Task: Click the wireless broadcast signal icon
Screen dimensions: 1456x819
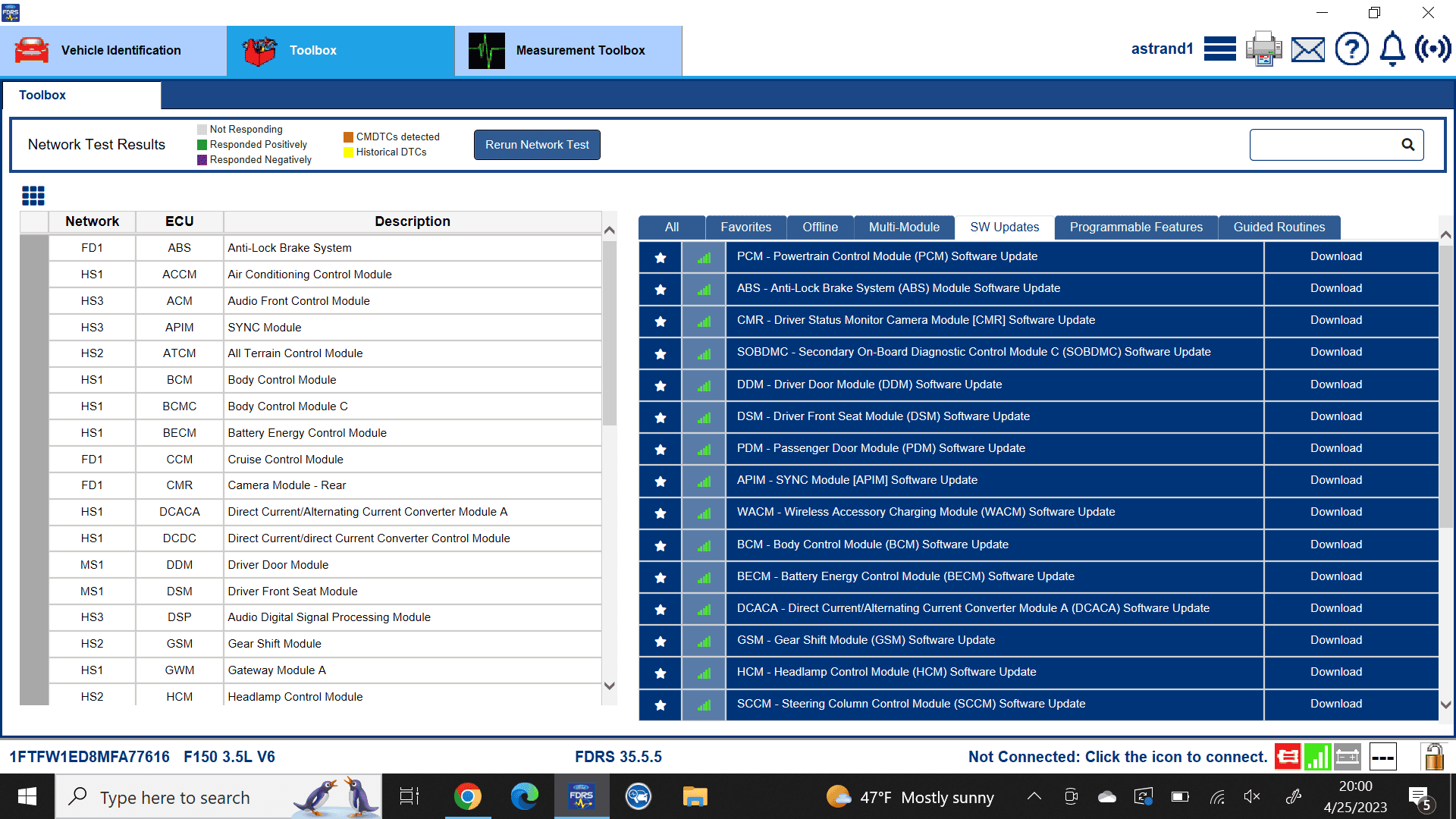Action: tap(1432, 49)
